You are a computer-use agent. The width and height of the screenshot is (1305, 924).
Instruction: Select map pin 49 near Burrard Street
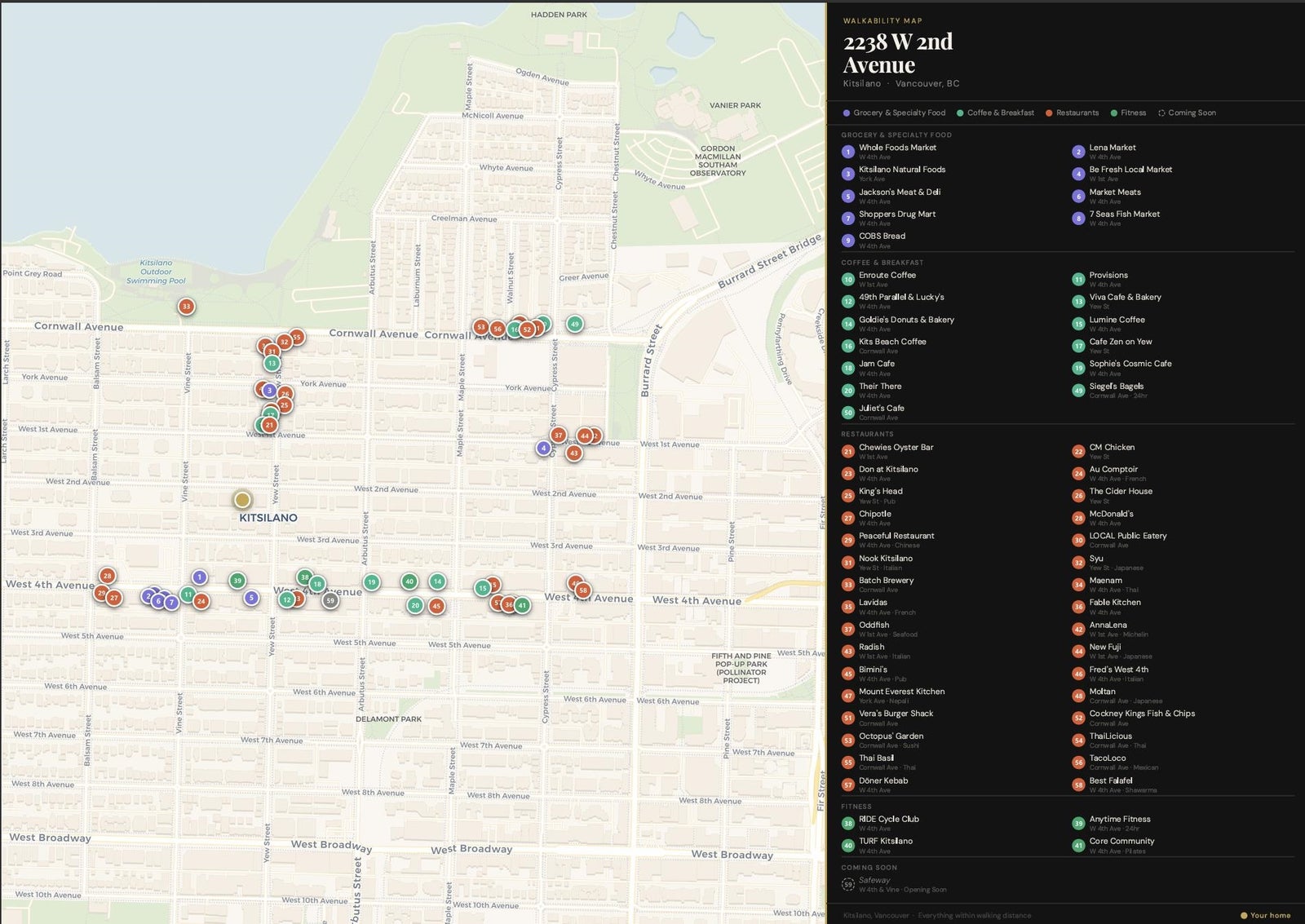coord(575,324)
